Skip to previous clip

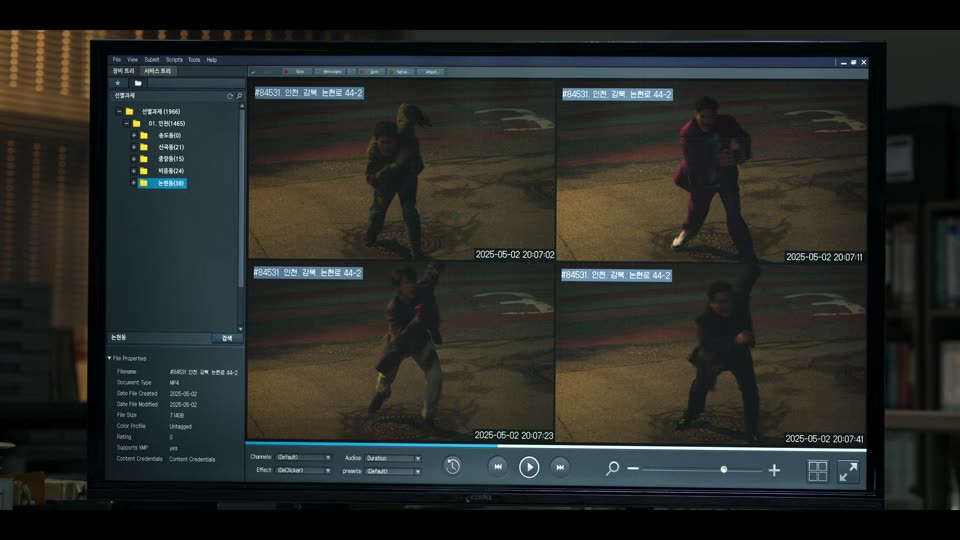(498, 467)
